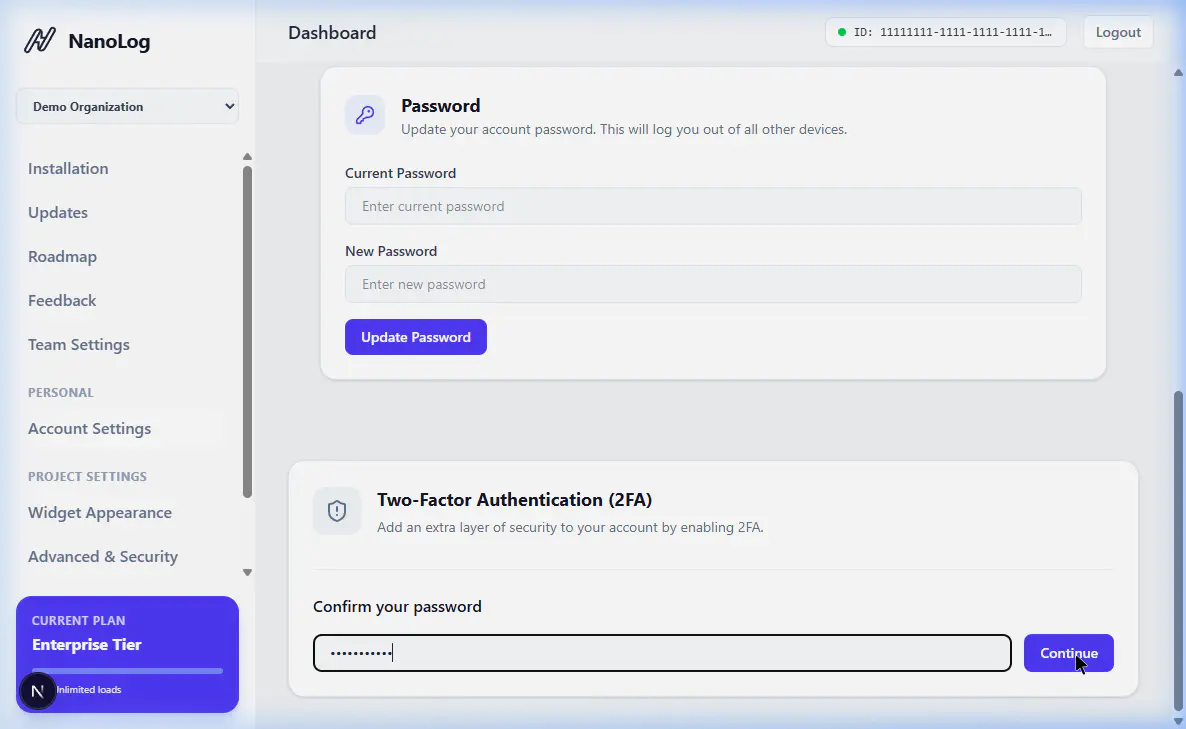This screenshot has width=1186, height=729.
Task: Open Account Settings under Personal
Action: tap(90, 429)
